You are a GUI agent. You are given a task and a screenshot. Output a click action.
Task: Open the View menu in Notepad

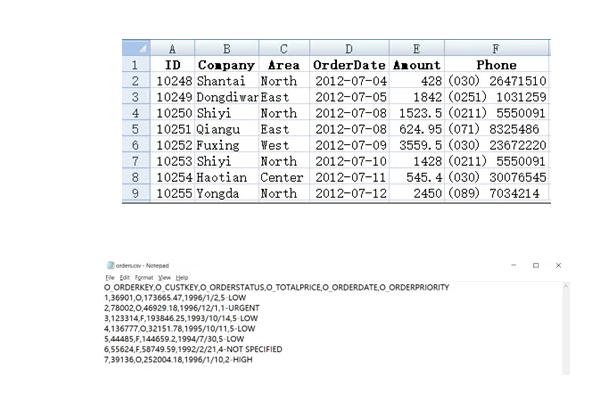pos(164,277)
